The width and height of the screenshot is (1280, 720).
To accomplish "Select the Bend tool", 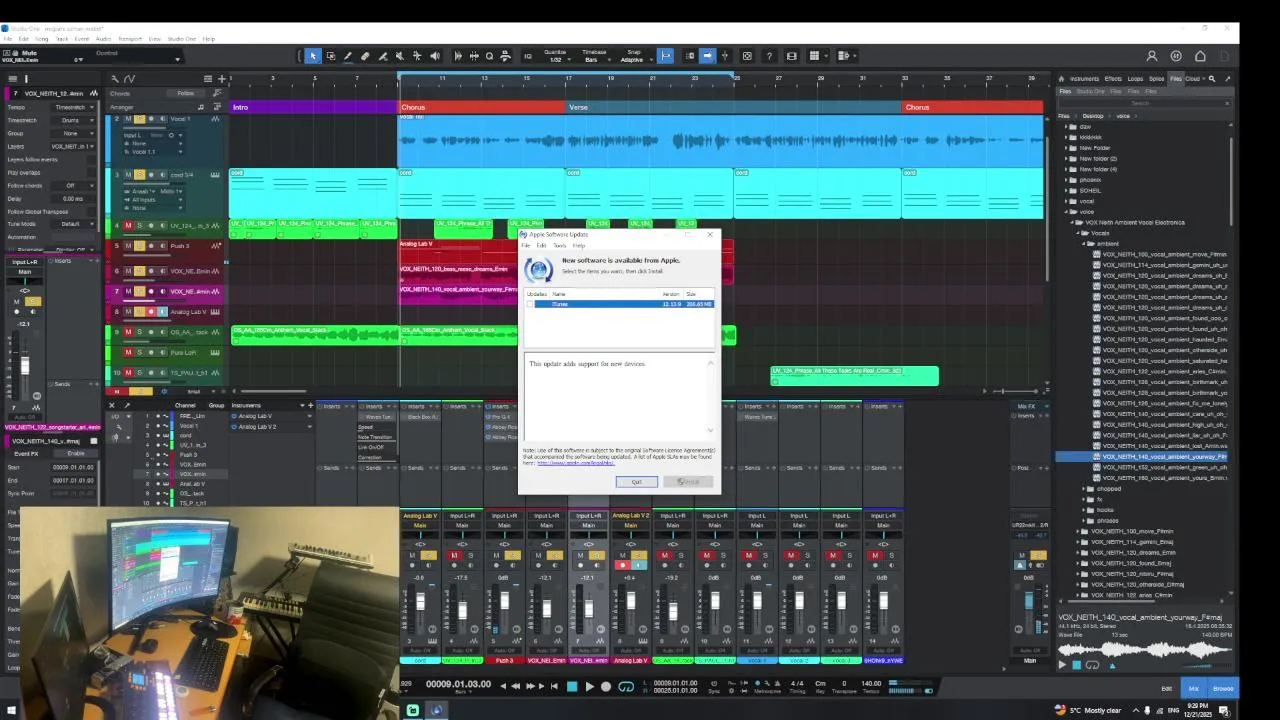I will click(x=417, y=56).
